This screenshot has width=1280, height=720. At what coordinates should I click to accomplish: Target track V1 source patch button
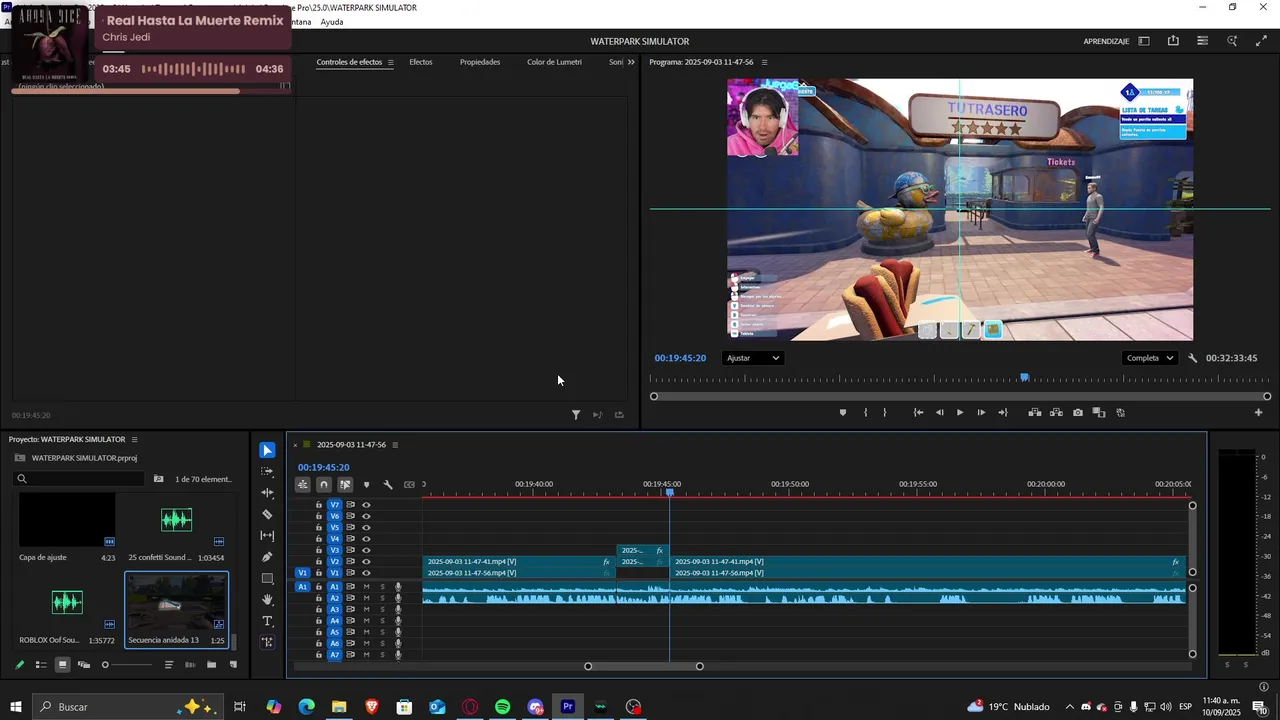(x=303, y=574)
